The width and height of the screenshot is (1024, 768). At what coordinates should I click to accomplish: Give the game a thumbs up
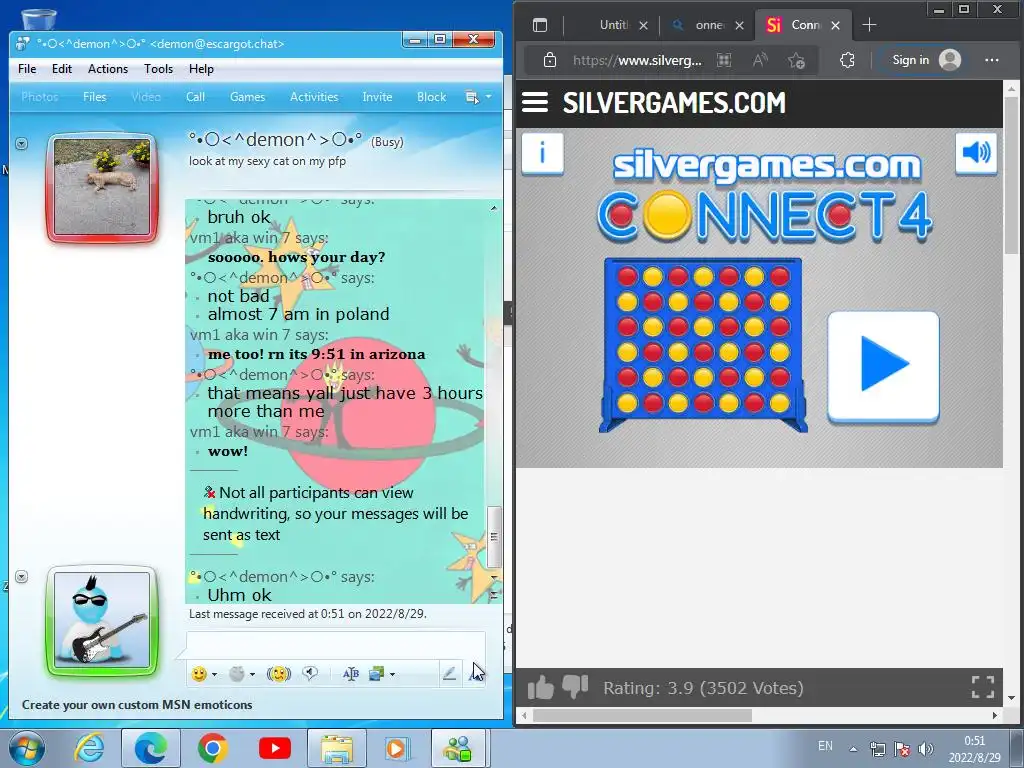541,688
